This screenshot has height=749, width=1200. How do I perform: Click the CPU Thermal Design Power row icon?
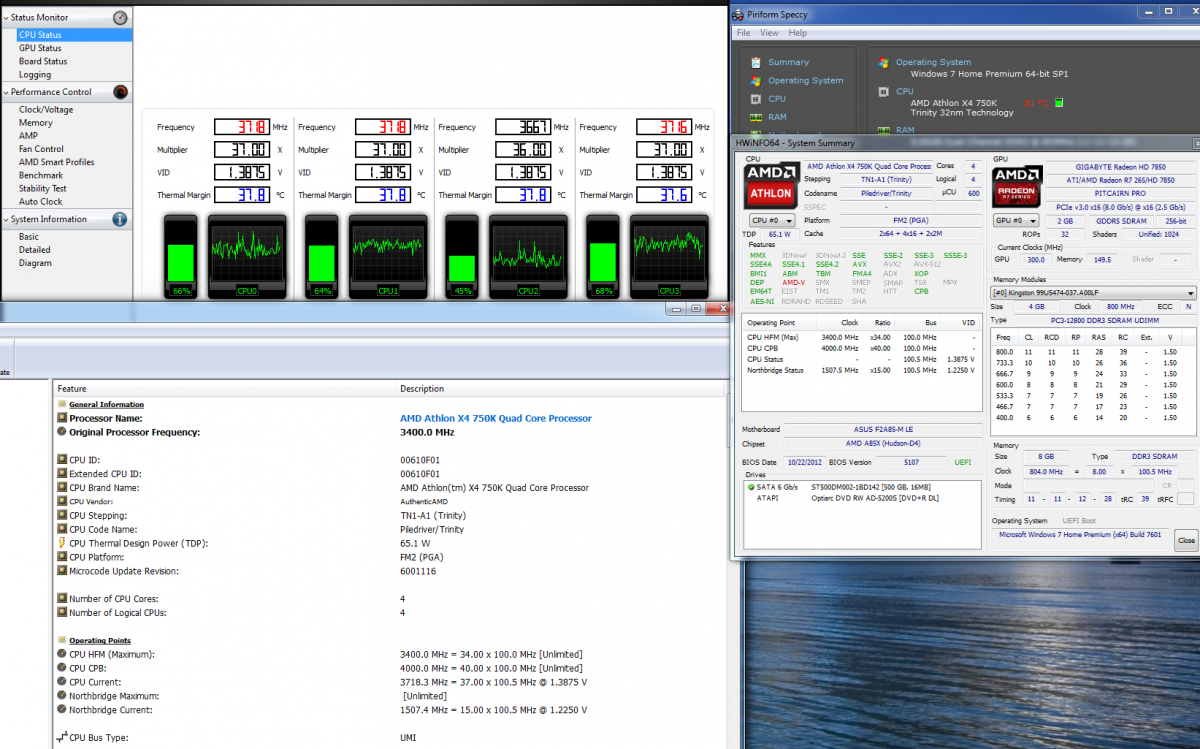coord(62,543)
